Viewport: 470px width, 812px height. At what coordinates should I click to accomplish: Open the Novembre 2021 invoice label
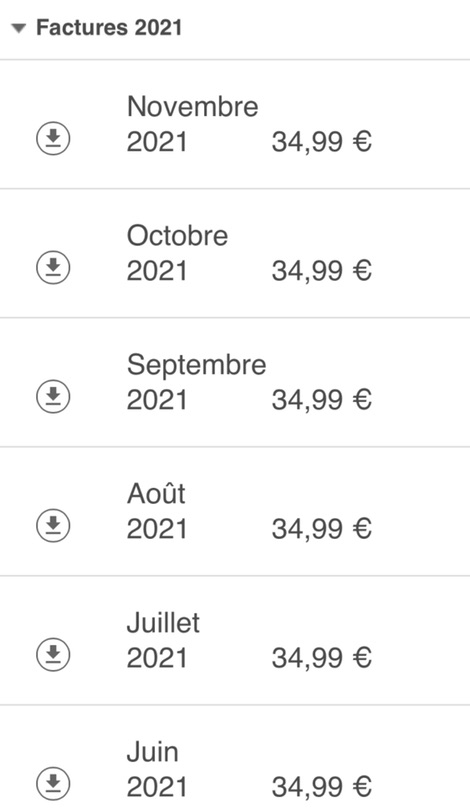coord(193,124)
